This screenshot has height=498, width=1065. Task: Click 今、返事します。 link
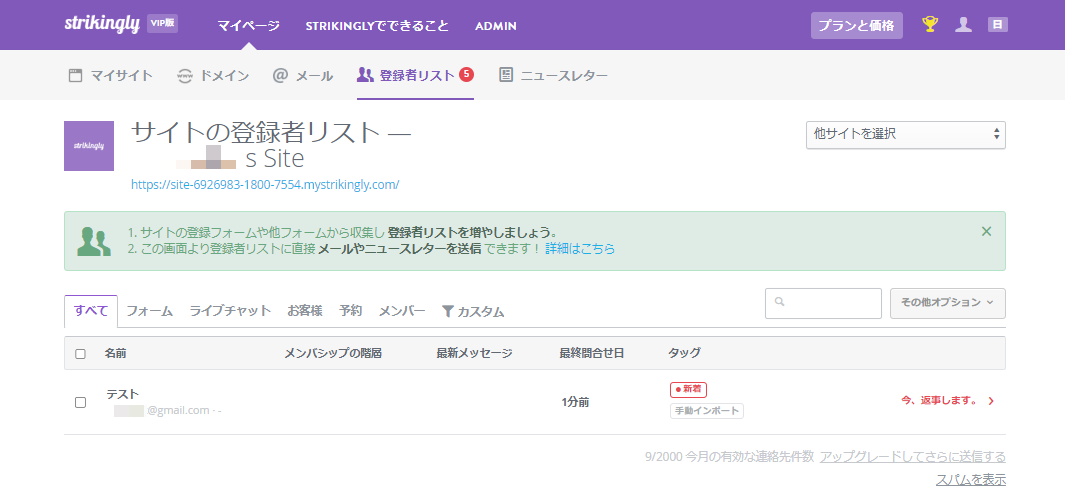(x=947, y=401)
